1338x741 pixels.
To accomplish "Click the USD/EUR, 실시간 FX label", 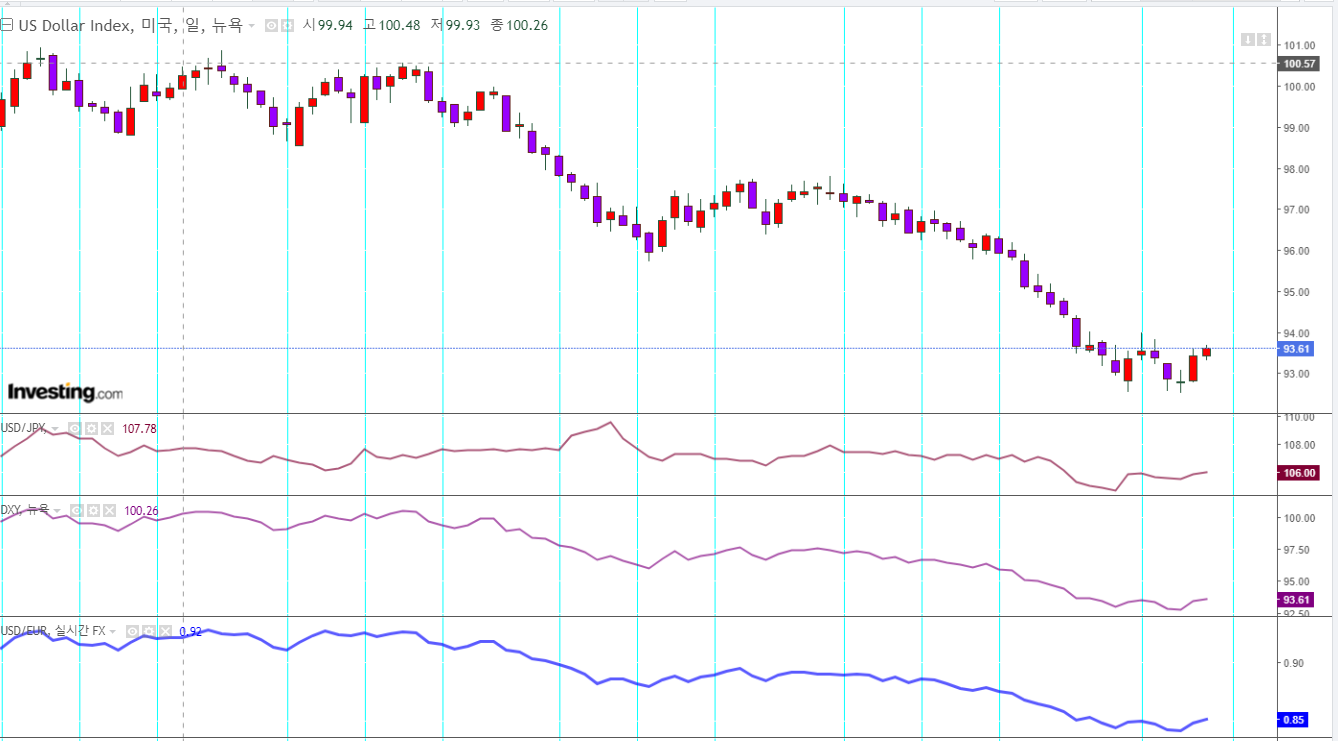I will point(52,631).
